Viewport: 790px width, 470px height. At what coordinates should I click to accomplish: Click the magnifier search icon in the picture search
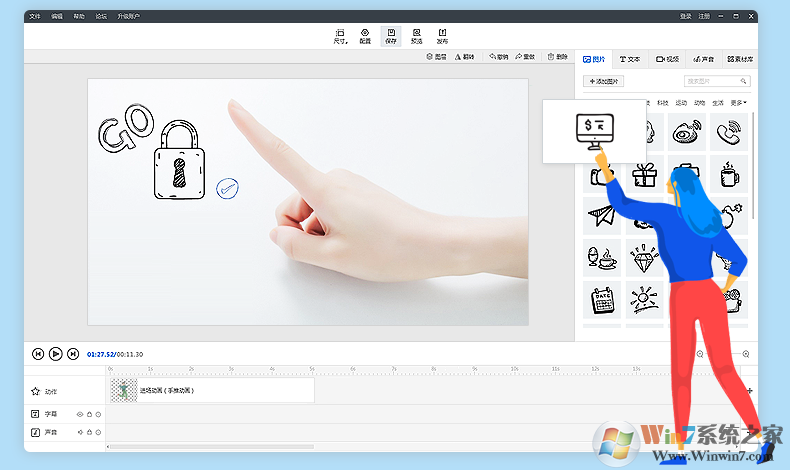743,81
